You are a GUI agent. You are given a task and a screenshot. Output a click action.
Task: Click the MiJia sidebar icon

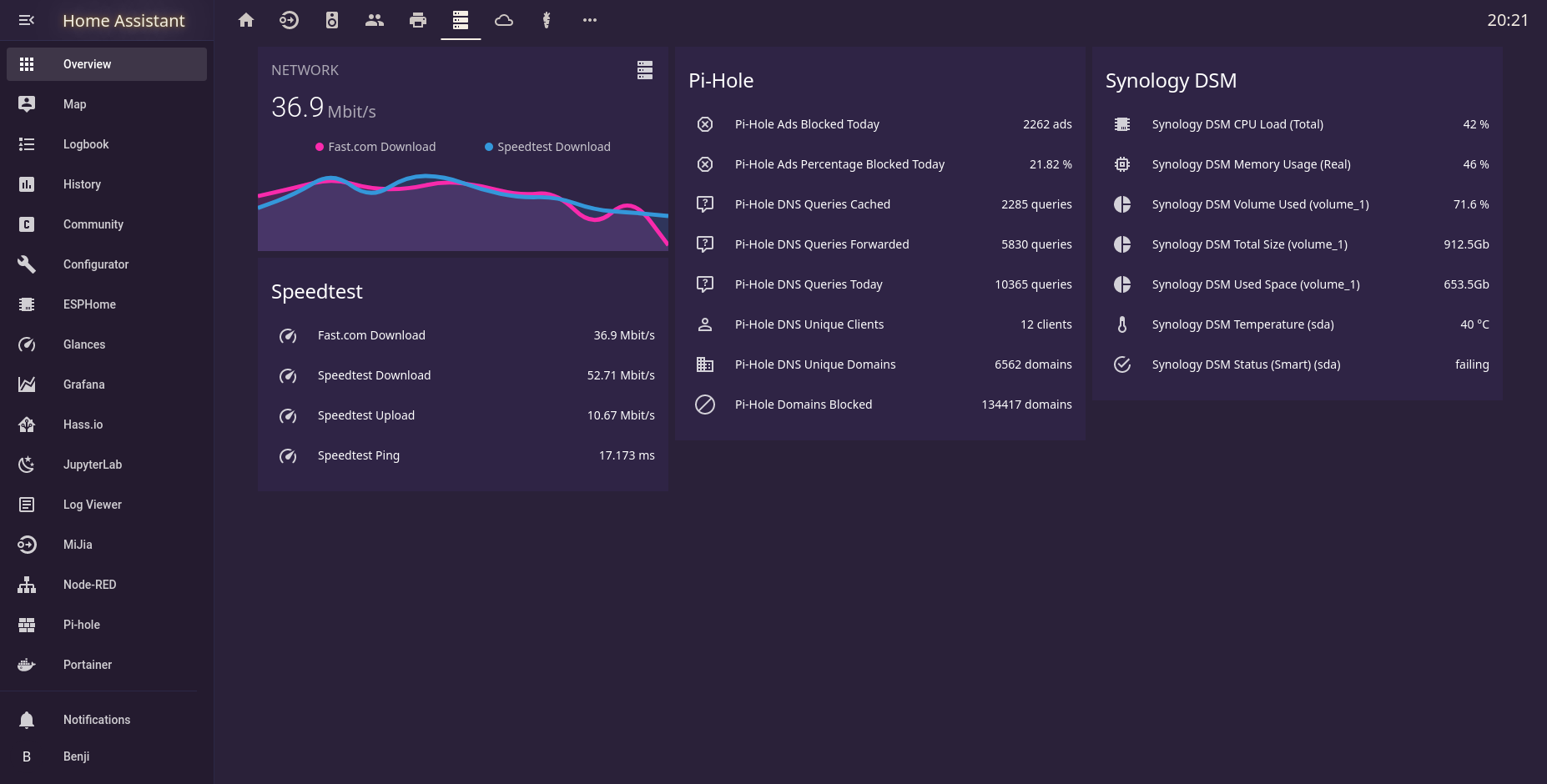(x=27, y=545)
